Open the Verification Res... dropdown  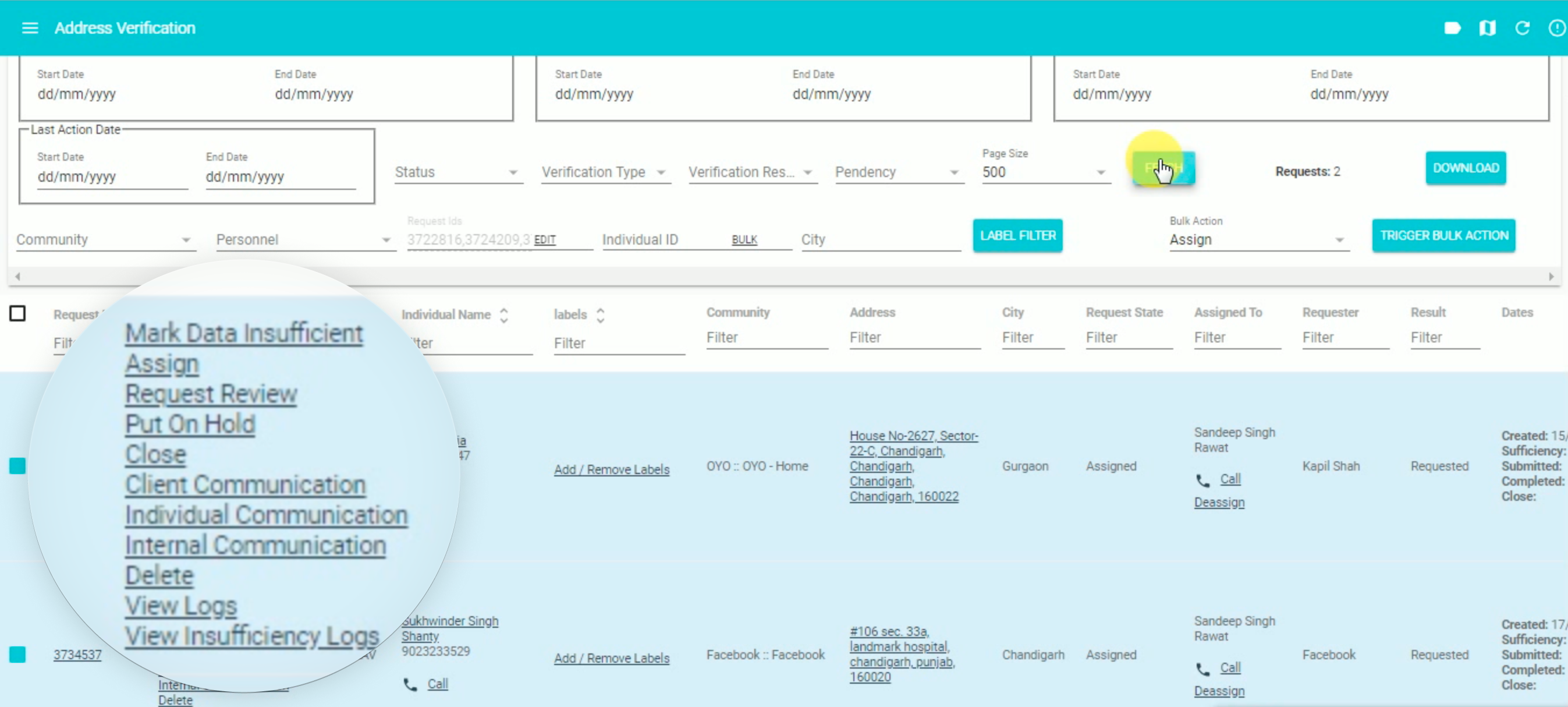(x=753, y=172)
